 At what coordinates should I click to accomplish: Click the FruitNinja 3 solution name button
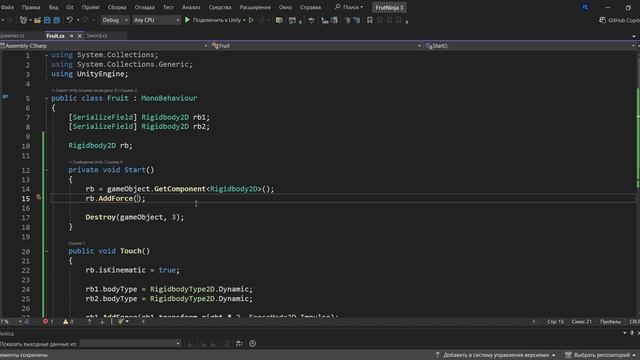(x=389, y=7)
